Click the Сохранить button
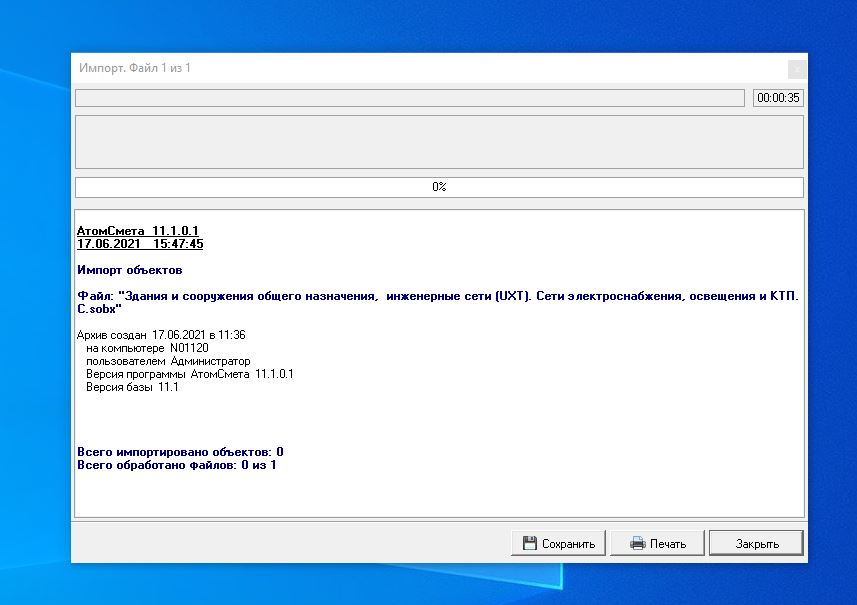This screenshot has width=857, height=605. tap(558, 543)
